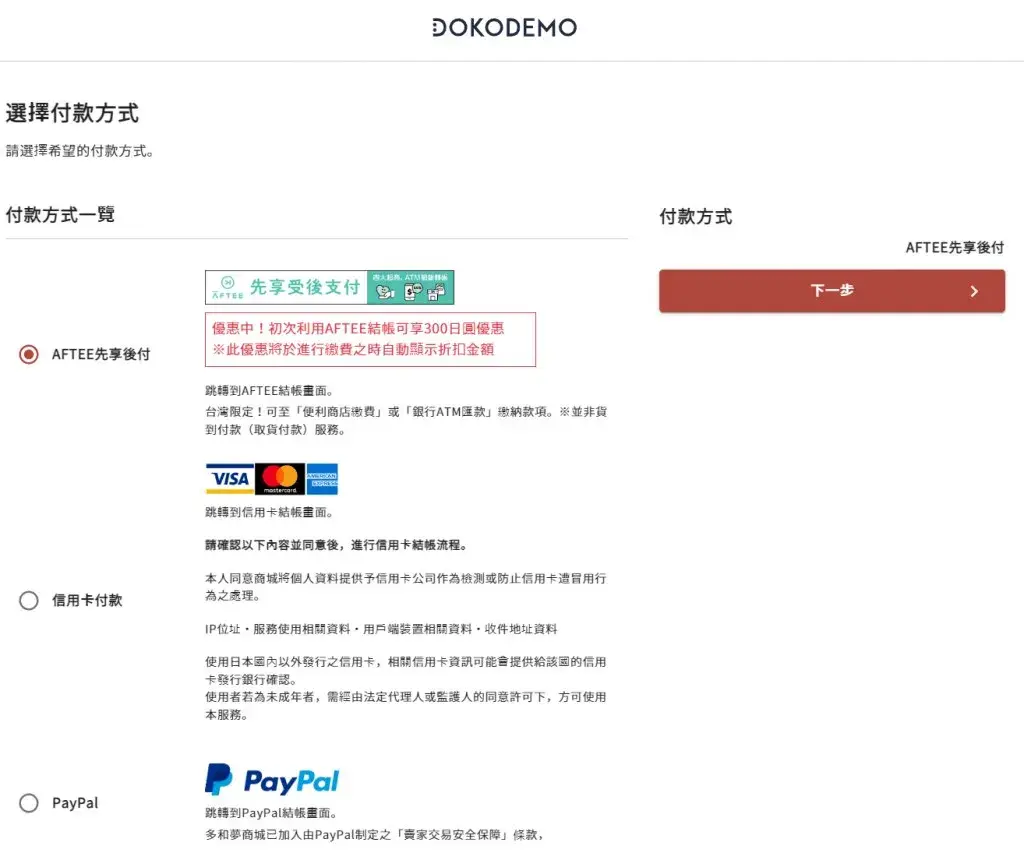Select the AFTEE先享後付 radio button
This screenshot has height=860, width=1024.
[29, 355]
